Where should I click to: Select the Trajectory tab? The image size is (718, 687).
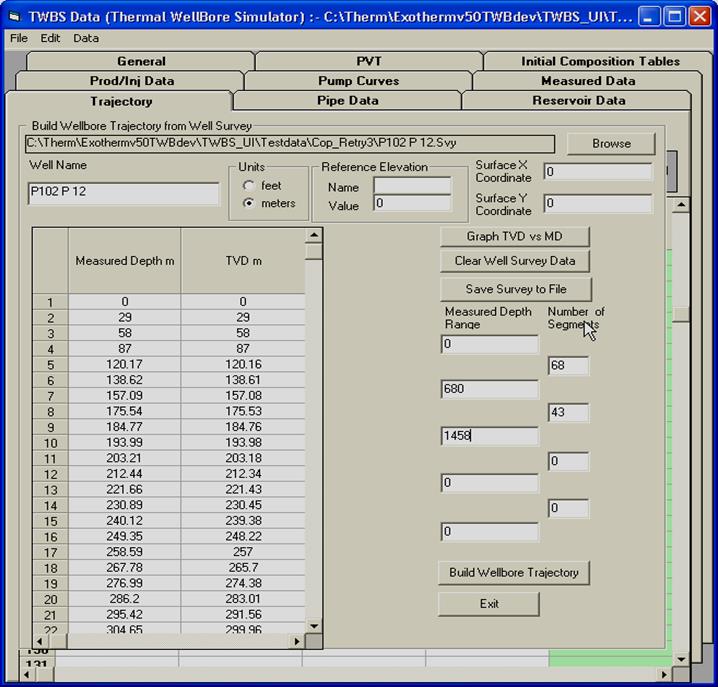tap(121, 101)
